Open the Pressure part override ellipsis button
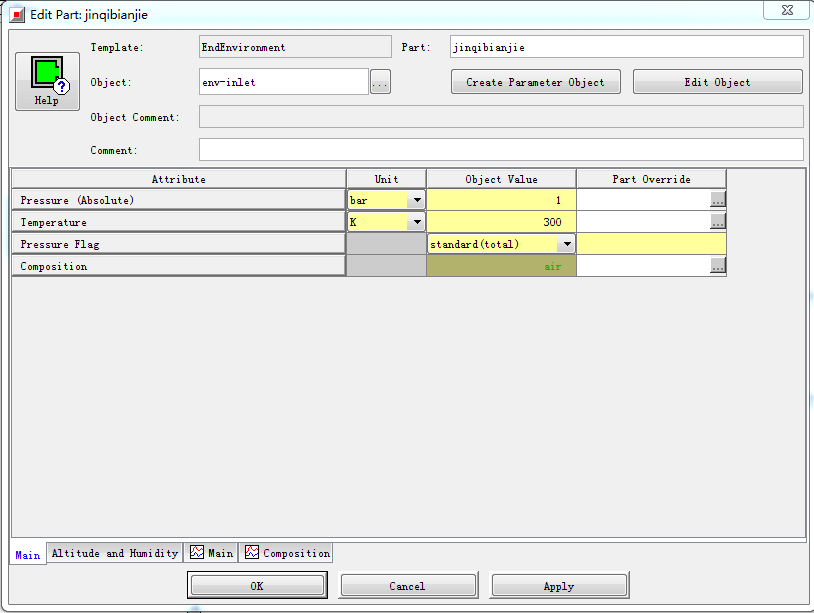The width and height of the screenshot is (814, 613). [x=717, y=200]
